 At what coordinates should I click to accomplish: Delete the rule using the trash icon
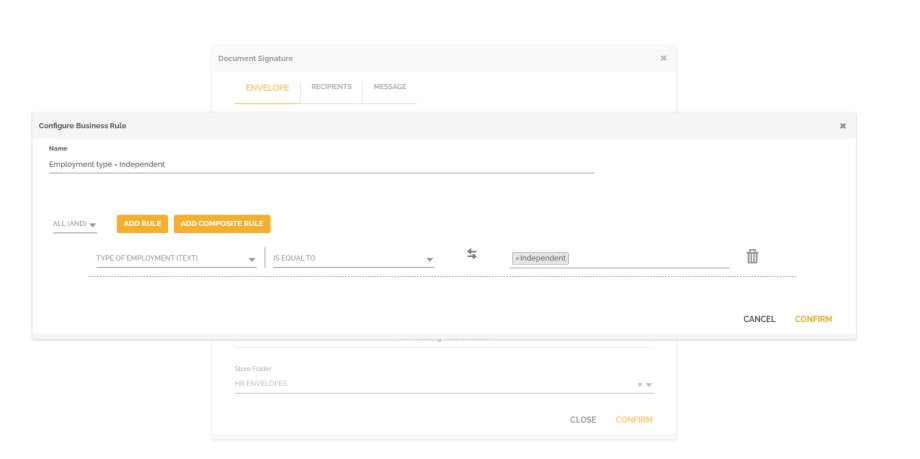752,256
